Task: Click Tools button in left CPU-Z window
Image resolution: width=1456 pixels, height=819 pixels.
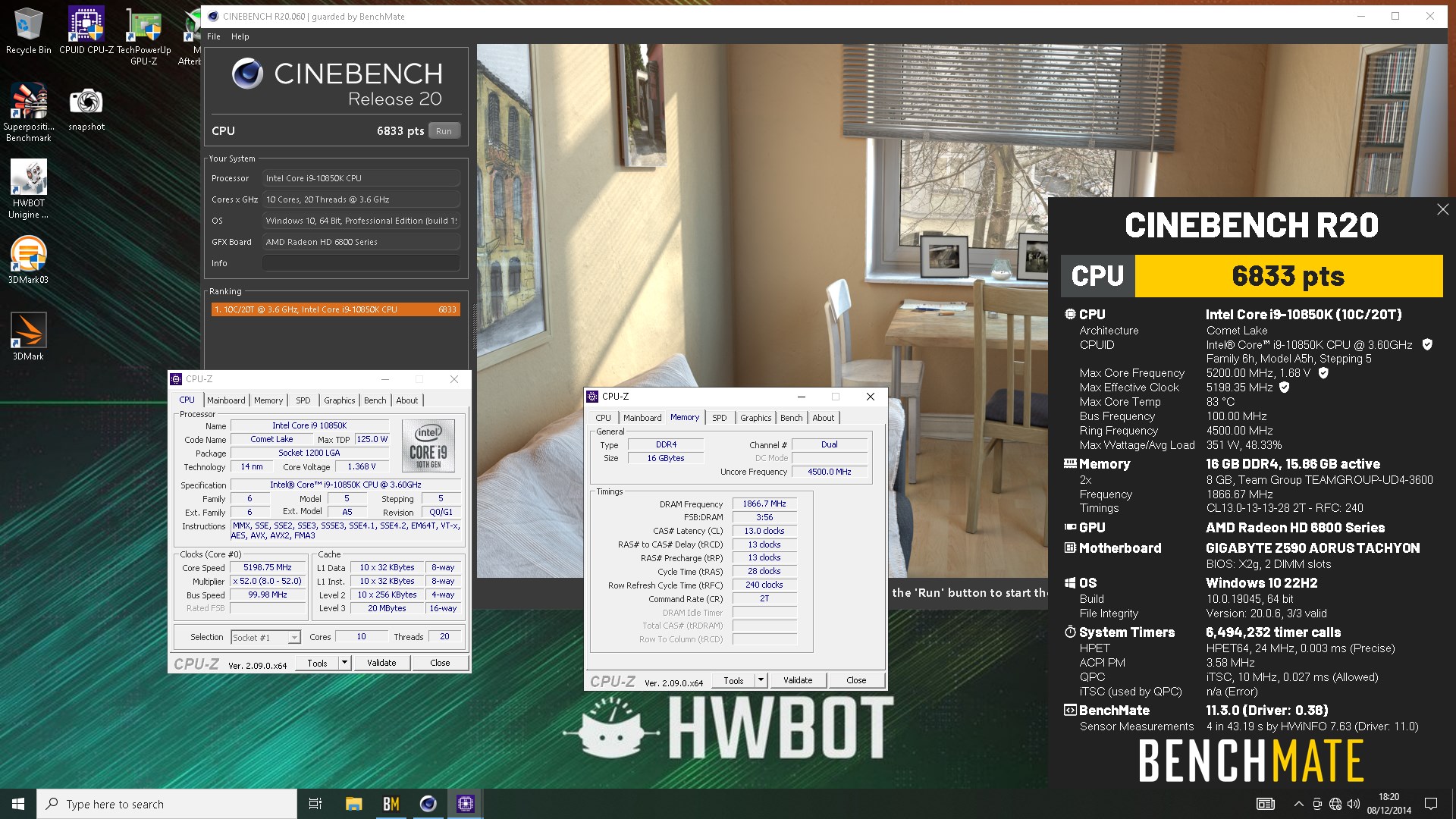Action: (x=317, y=663)
